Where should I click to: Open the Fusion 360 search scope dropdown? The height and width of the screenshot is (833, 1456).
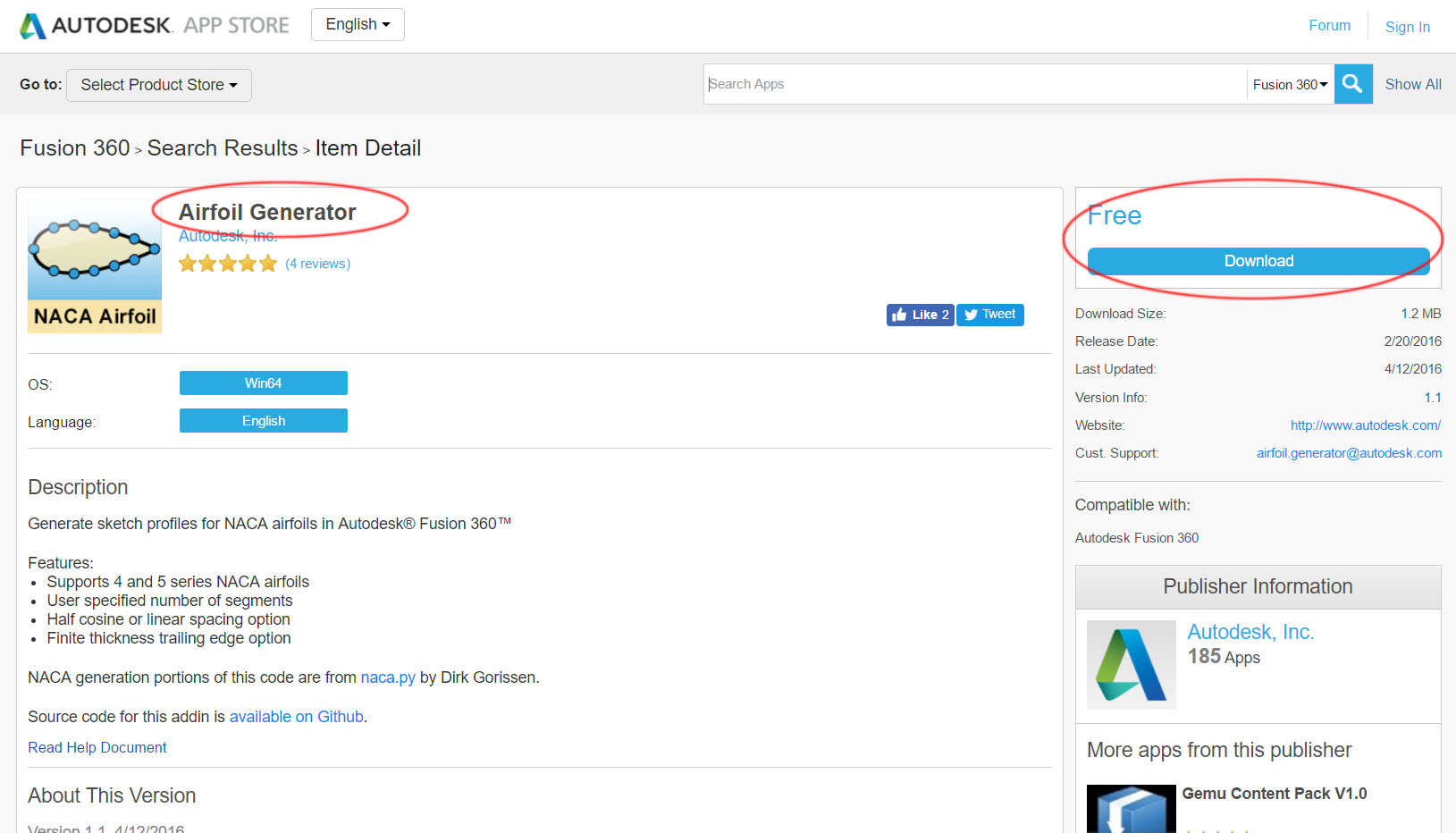point(1290,84)
